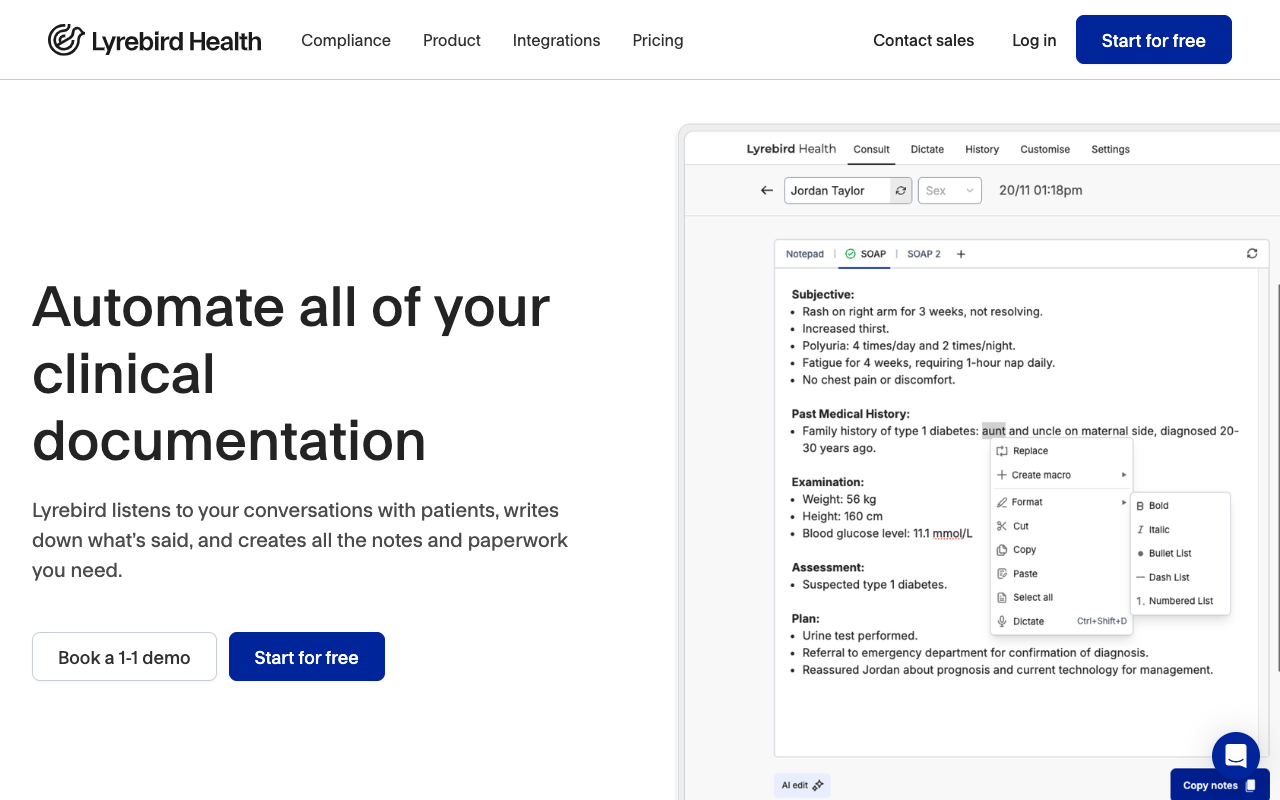Open the chat support bubble icon
1280x800 pixels.
coord(1235,755)
